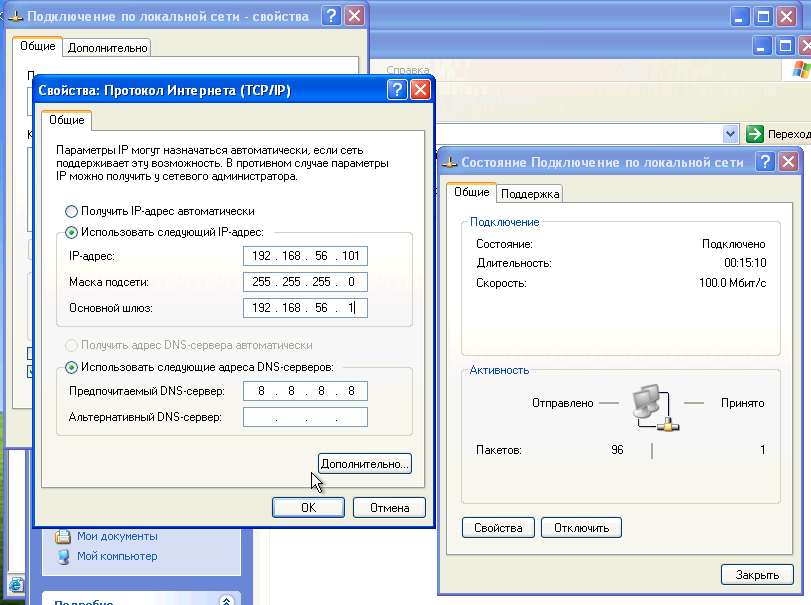The image size is (811, 605).
Task: Click the help question-mark icon in TCP/IP properties
Action: tap(397, 90)
